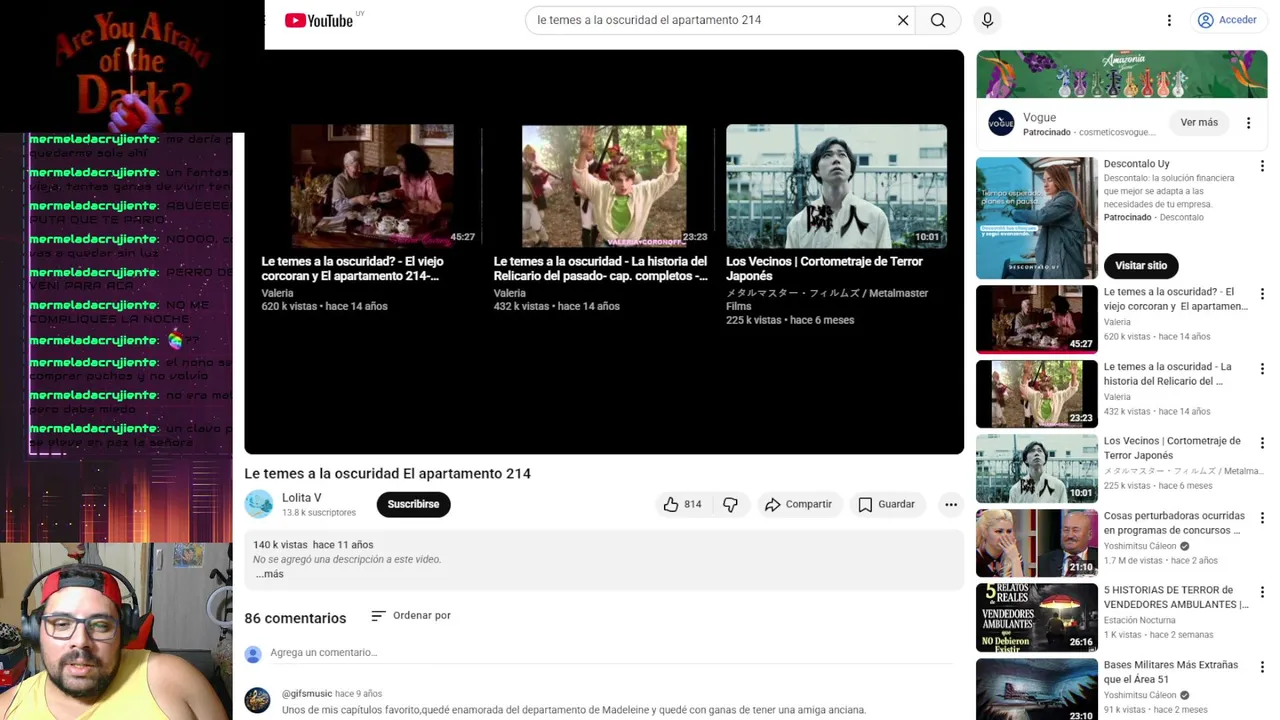The image size is (1280, 720).
Task: Open Lolita V channel avatar
Action: click(259, 504)
